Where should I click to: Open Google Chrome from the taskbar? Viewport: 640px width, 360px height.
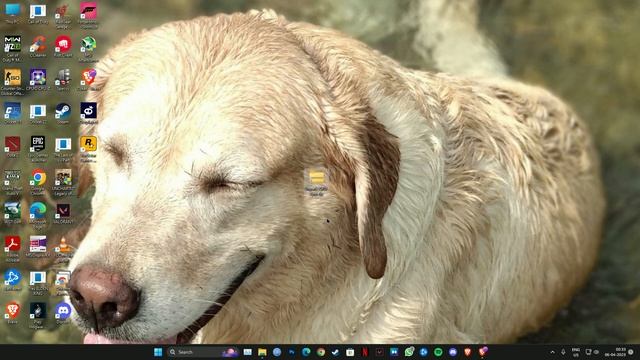click(x=321, y=352)
